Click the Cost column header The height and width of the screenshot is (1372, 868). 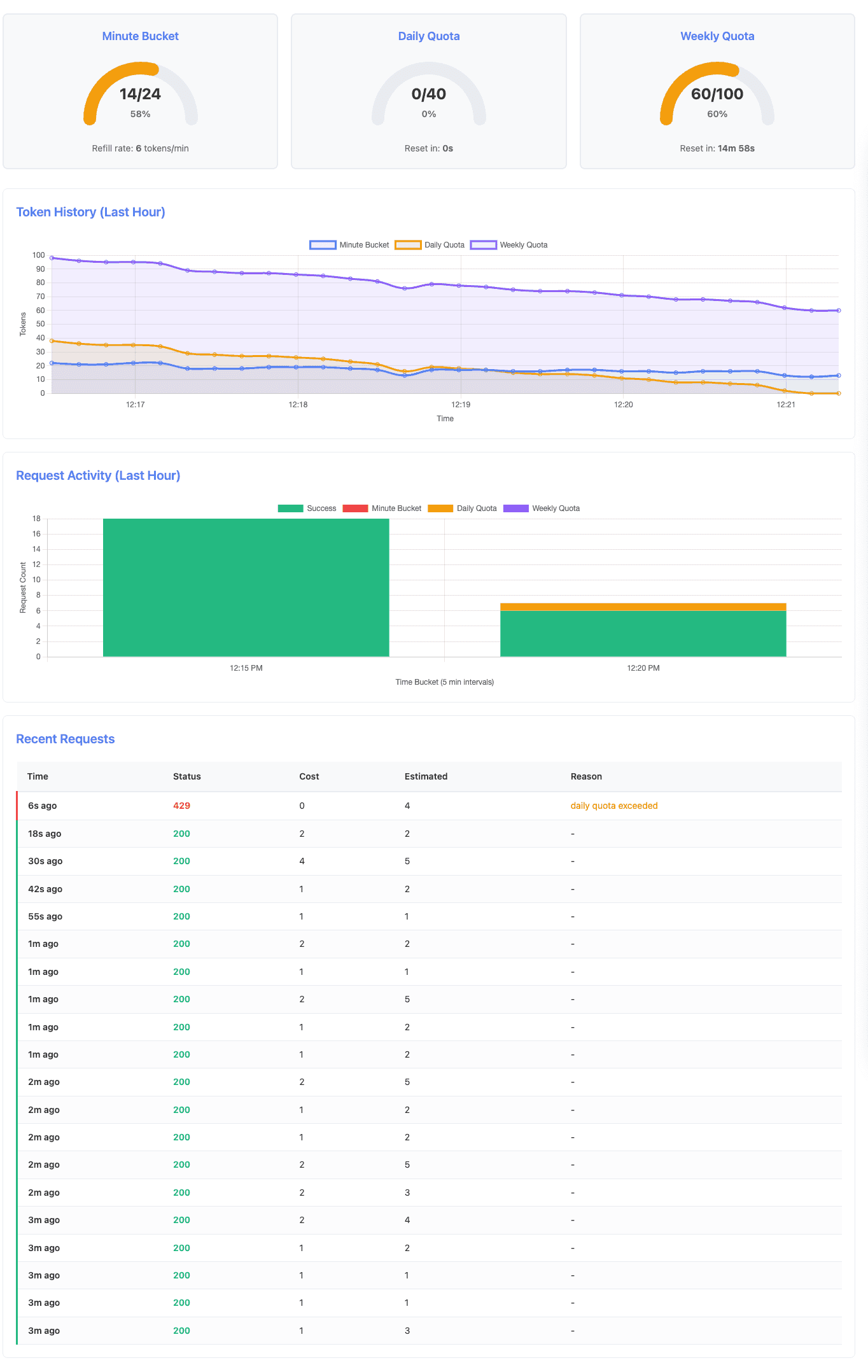click(x=309, y=776)
